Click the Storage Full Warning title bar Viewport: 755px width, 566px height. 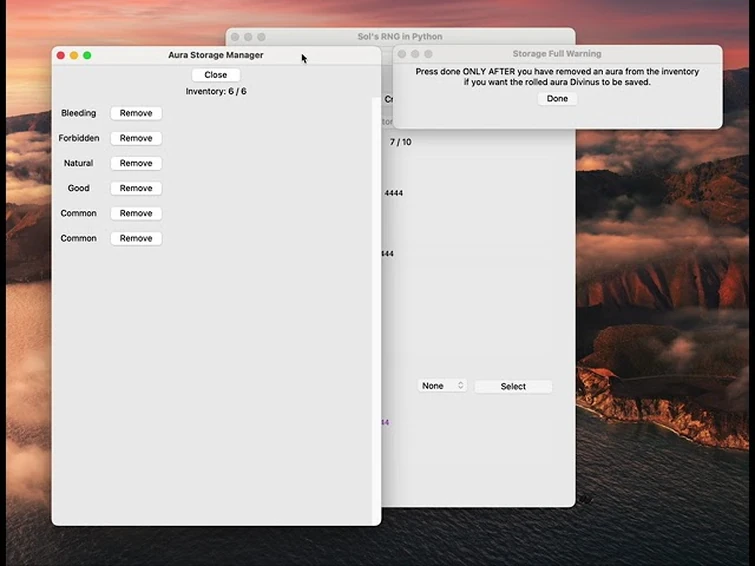click(557, 53)
